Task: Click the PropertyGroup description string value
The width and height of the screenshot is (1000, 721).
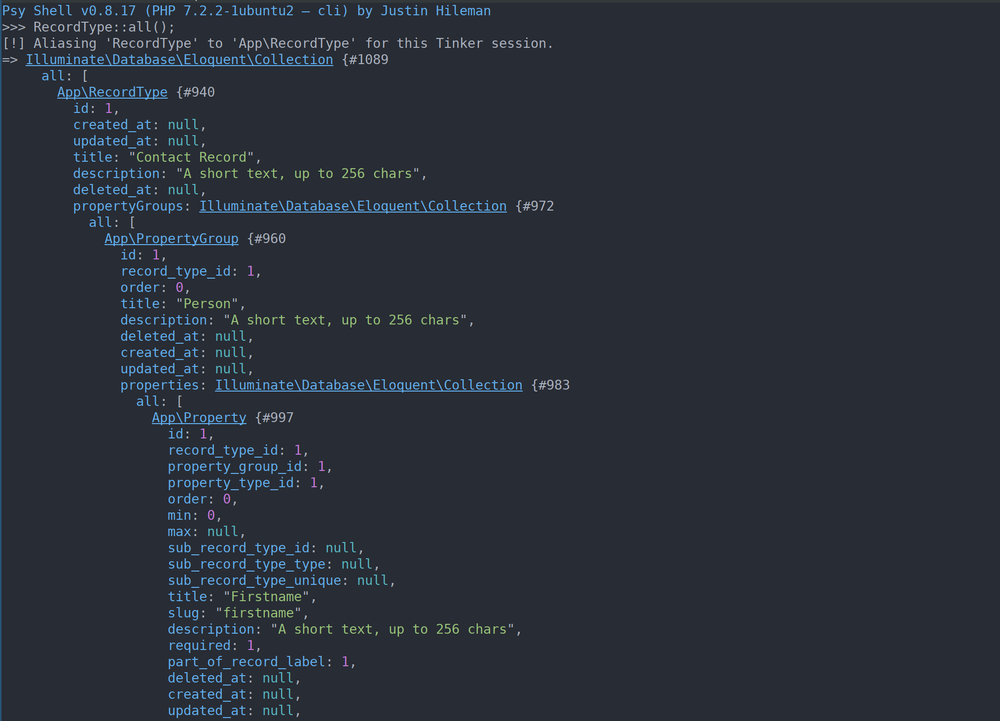Action: pos(345,320)
